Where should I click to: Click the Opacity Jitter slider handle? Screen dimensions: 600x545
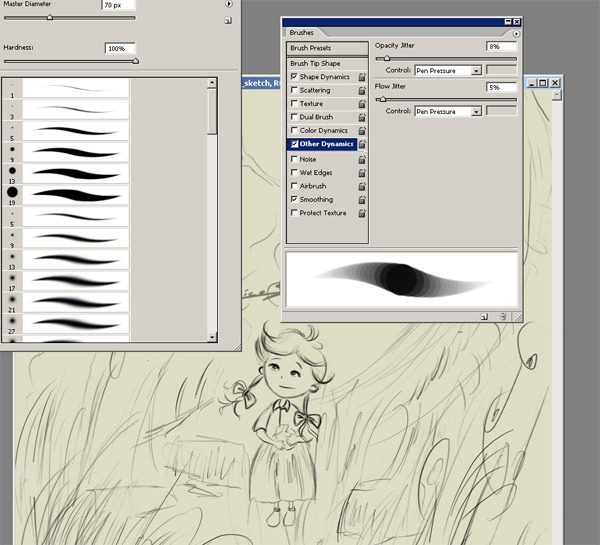[387, 58]
